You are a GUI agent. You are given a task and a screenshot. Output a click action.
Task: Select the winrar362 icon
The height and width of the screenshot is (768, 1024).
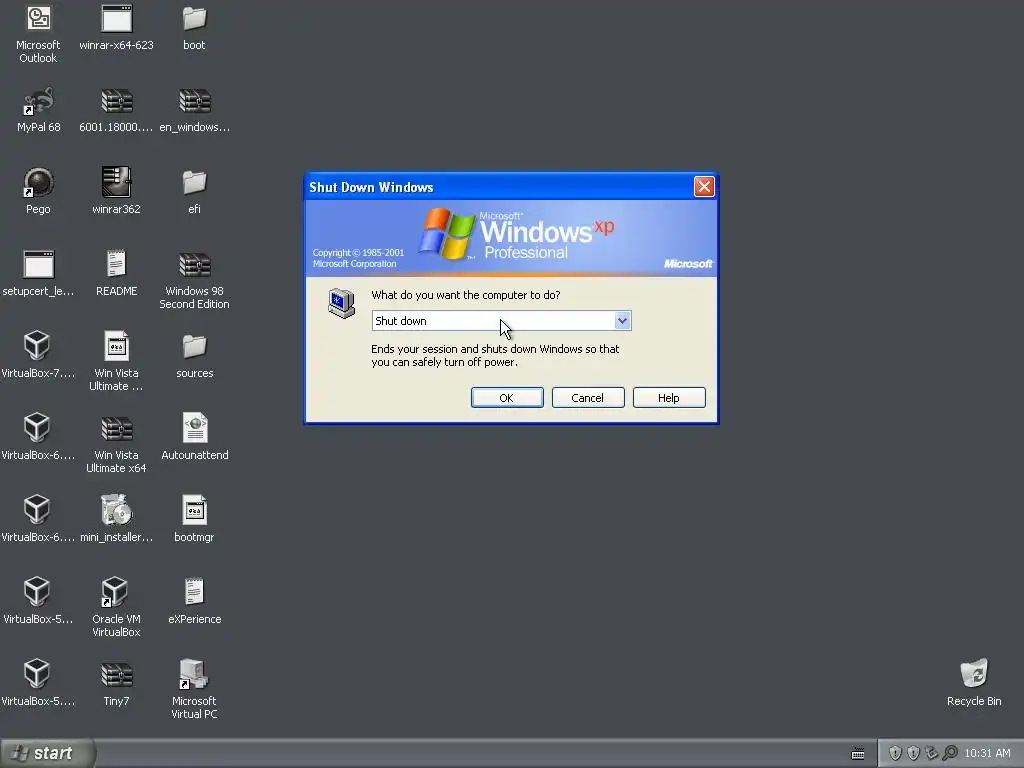click(x=116, y=182)
